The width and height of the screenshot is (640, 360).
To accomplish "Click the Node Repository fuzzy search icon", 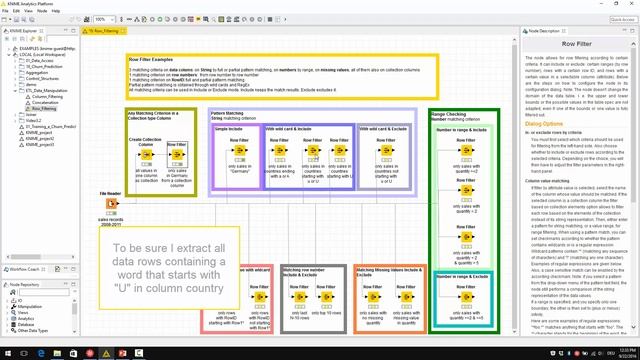I will tap(13, 292).
